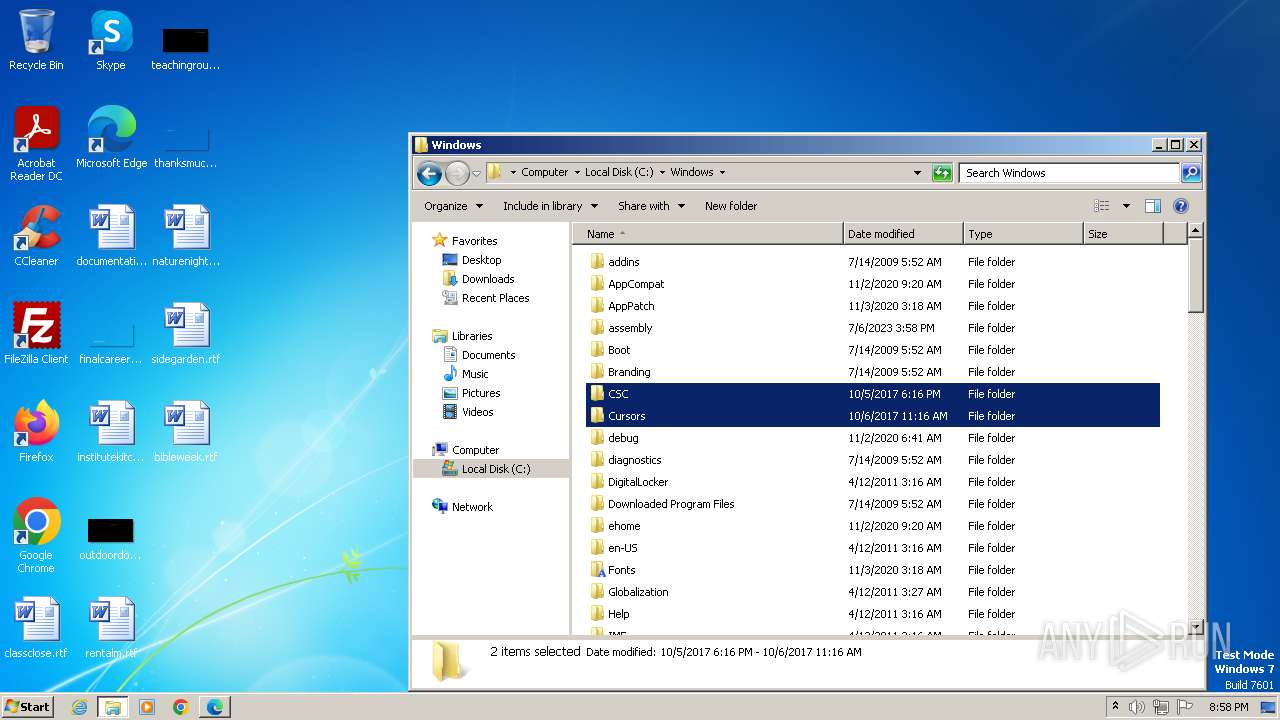Viewport: 1280px width, 720px height.
Task: Launch FileZilla Client shortcut
Action: (36, 334)
